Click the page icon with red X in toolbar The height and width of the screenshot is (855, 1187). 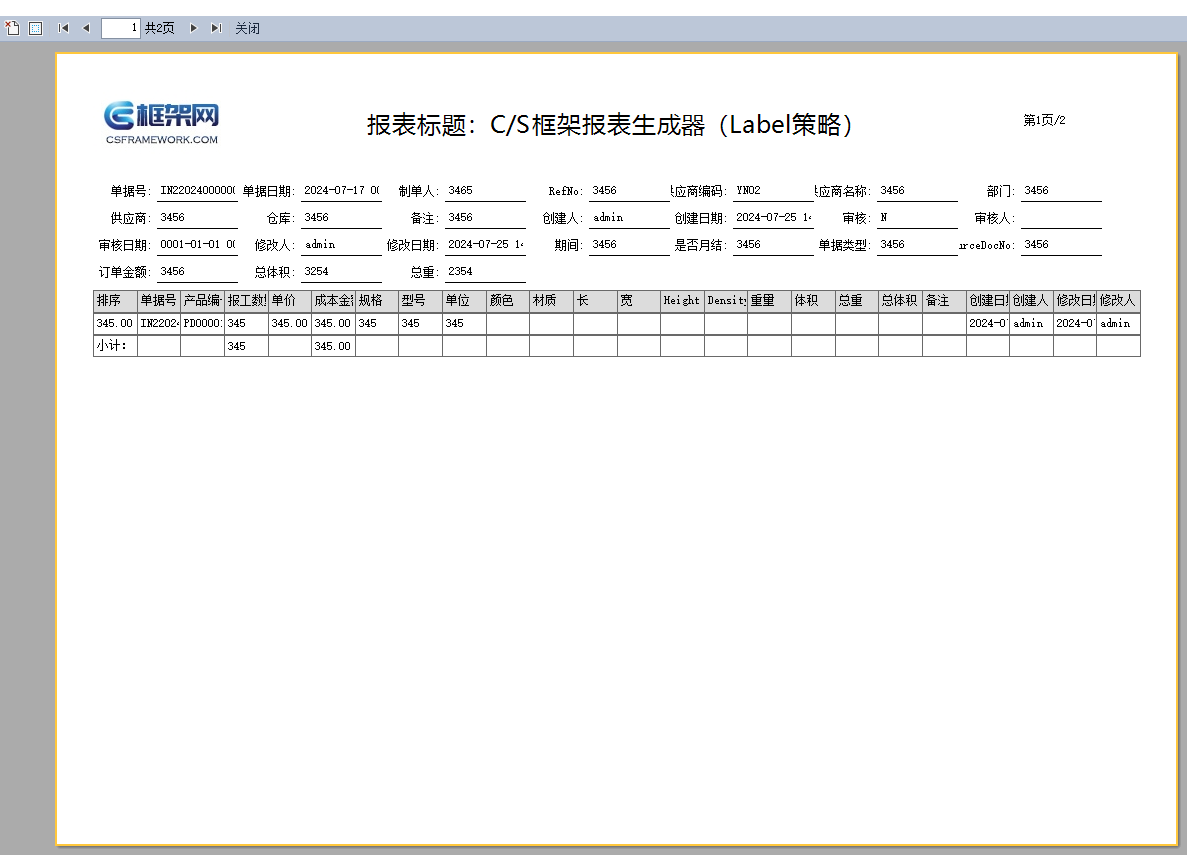pos(12,28)
